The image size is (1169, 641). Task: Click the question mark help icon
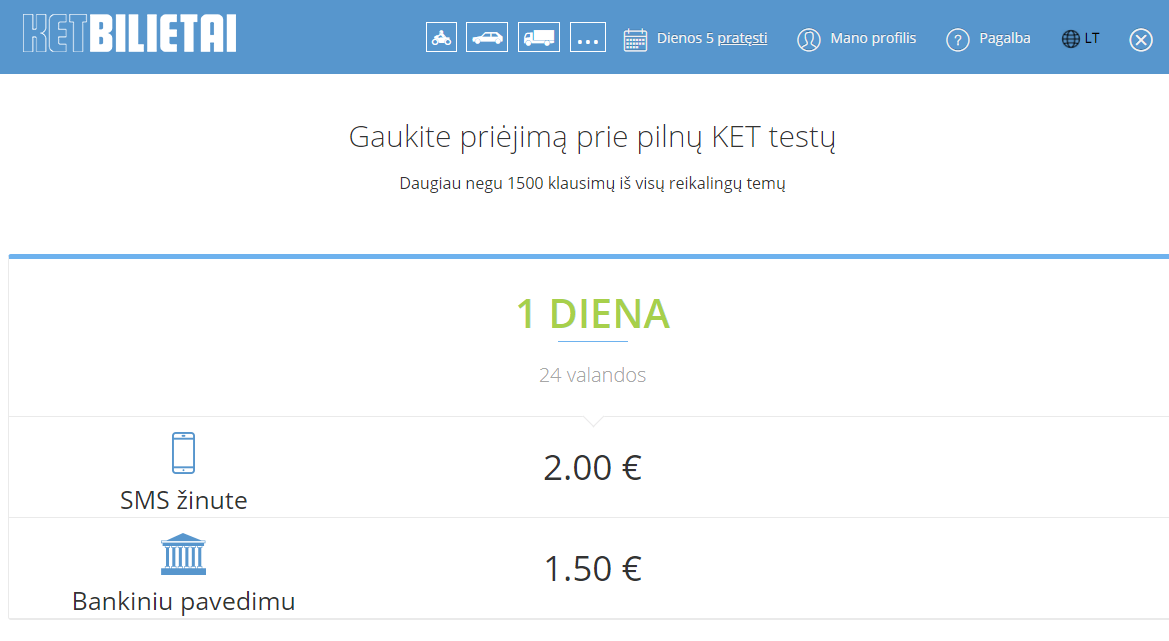point(958,40)
